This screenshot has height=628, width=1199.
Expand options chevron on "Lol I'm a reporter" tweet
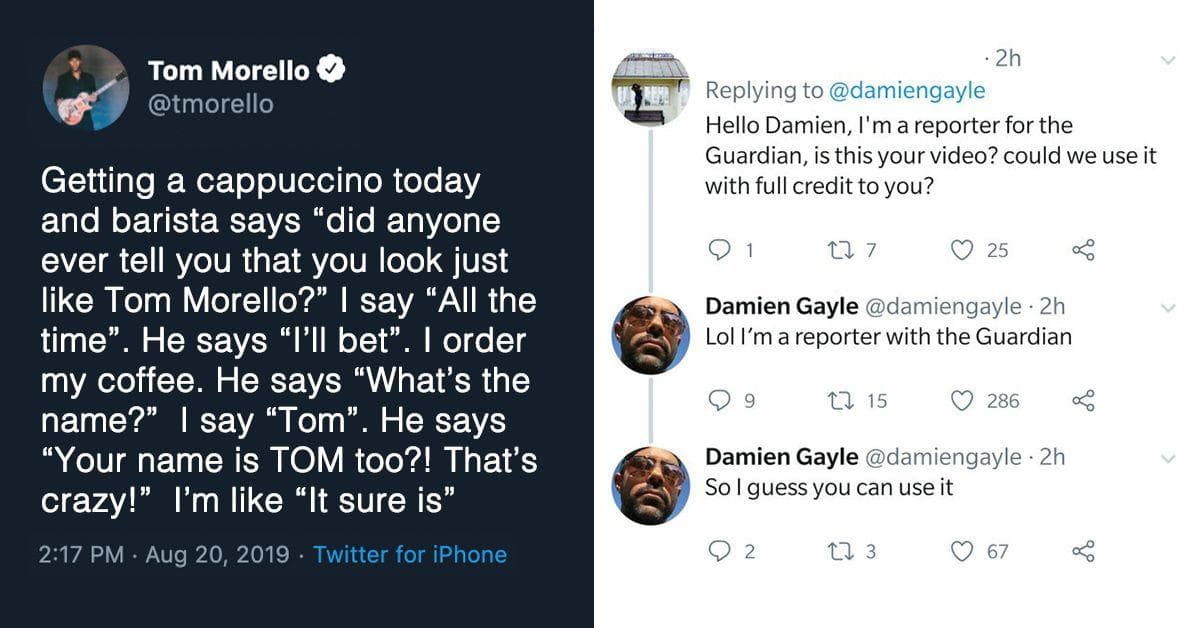click(1167, 308)
